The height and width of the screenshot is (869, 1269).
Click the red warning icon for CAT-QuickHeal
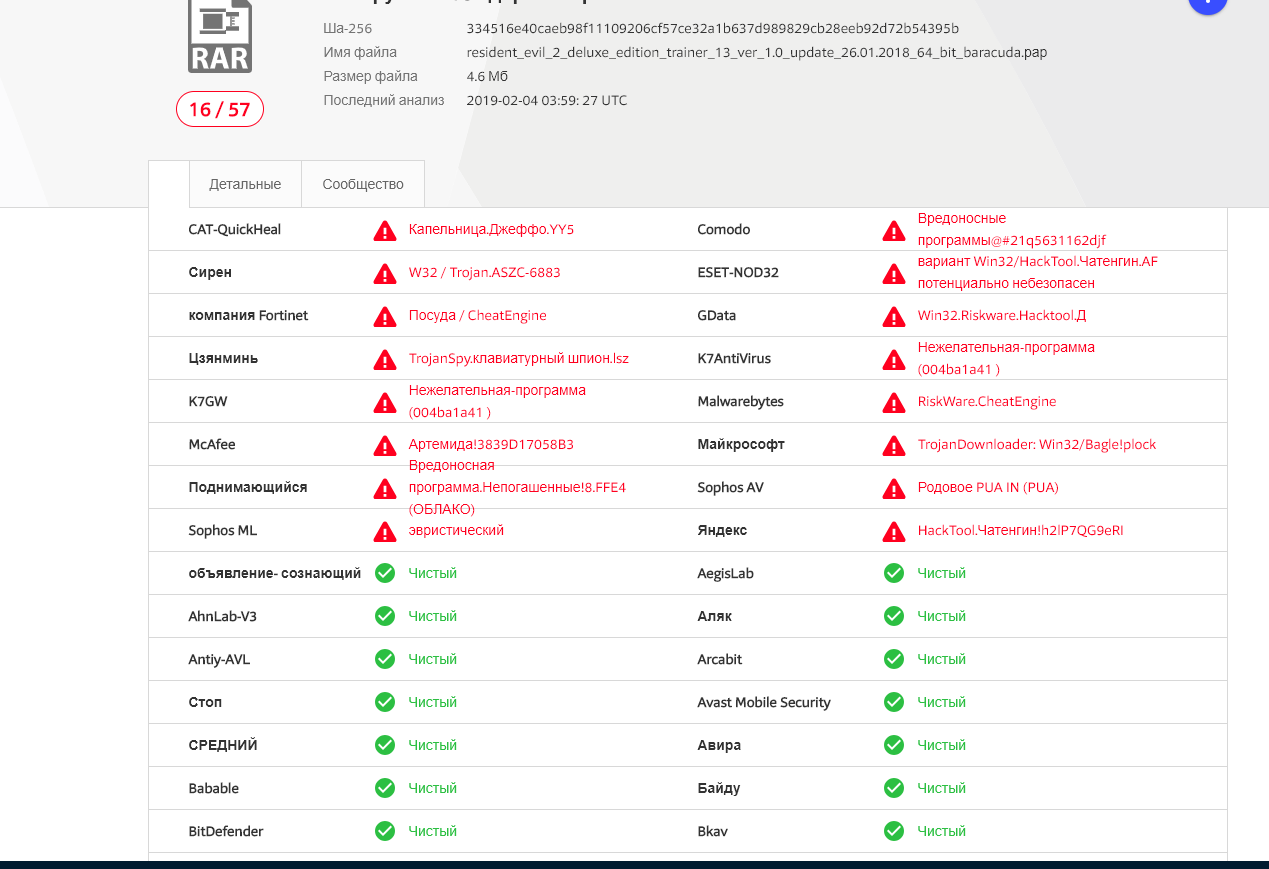coord(384,231)
